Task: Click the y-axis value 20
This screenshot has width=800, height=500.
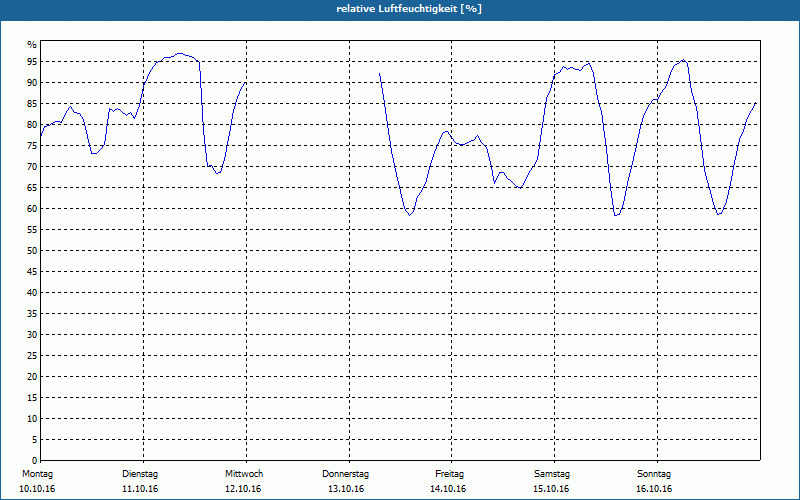Action: 32,377
